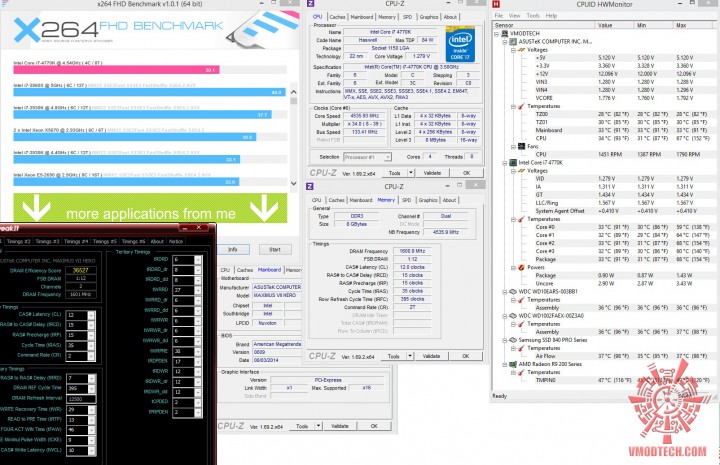This screenshot has width=720, height=465.
Task: Click the 'more applications from me' green banner
Action: coord(150,208)
